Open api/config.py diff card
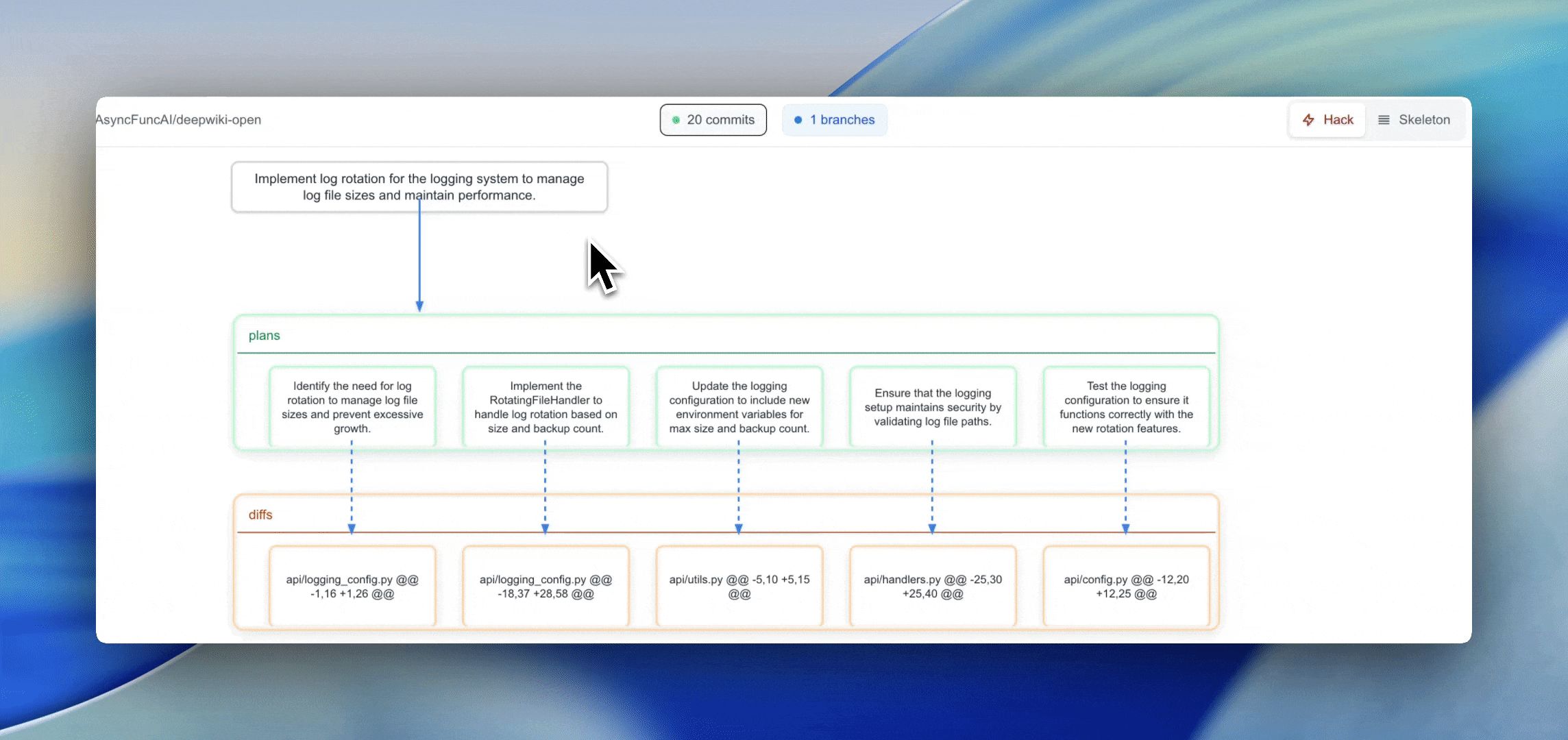Image resolution: width=1568 pixels, height=740 pixels. 1126,587
